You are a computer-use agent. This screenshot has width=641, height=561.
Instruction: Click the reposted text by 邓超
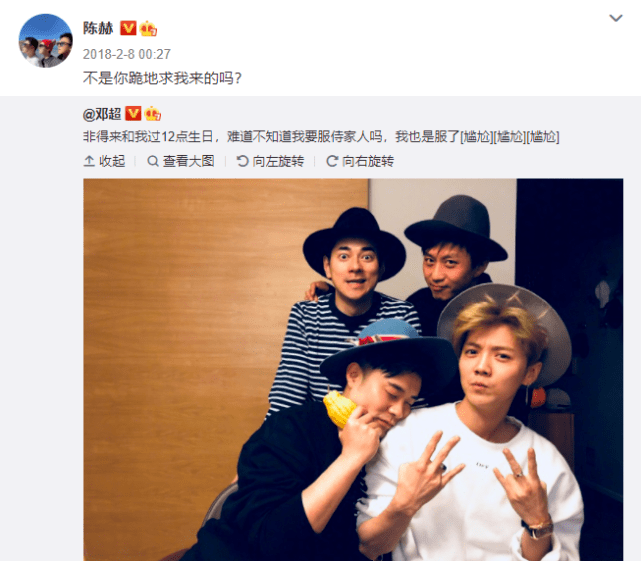[321, 136]
